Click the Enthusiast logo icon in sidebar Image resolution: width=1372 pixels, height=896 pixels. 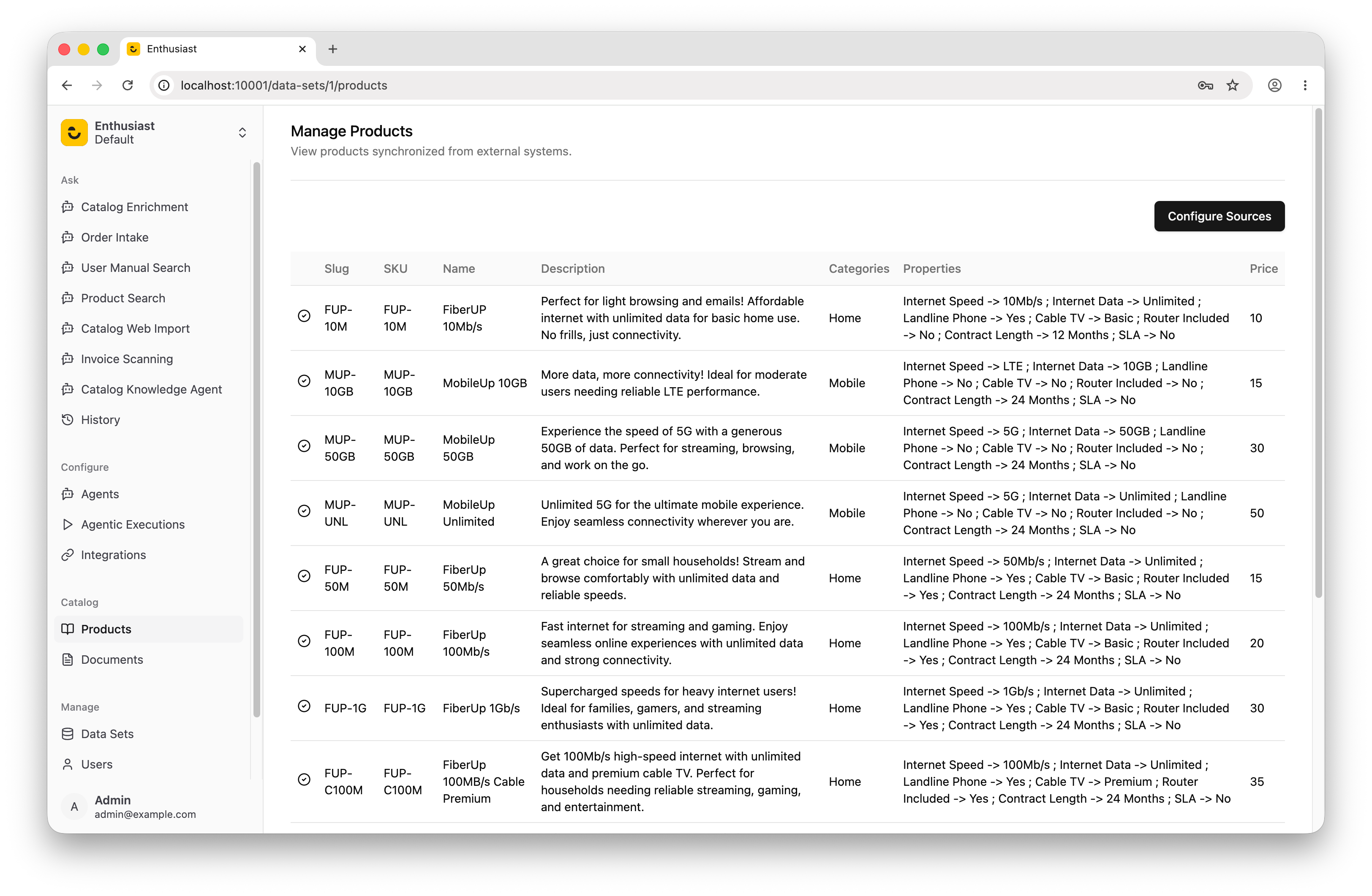[x=74, y=133]
